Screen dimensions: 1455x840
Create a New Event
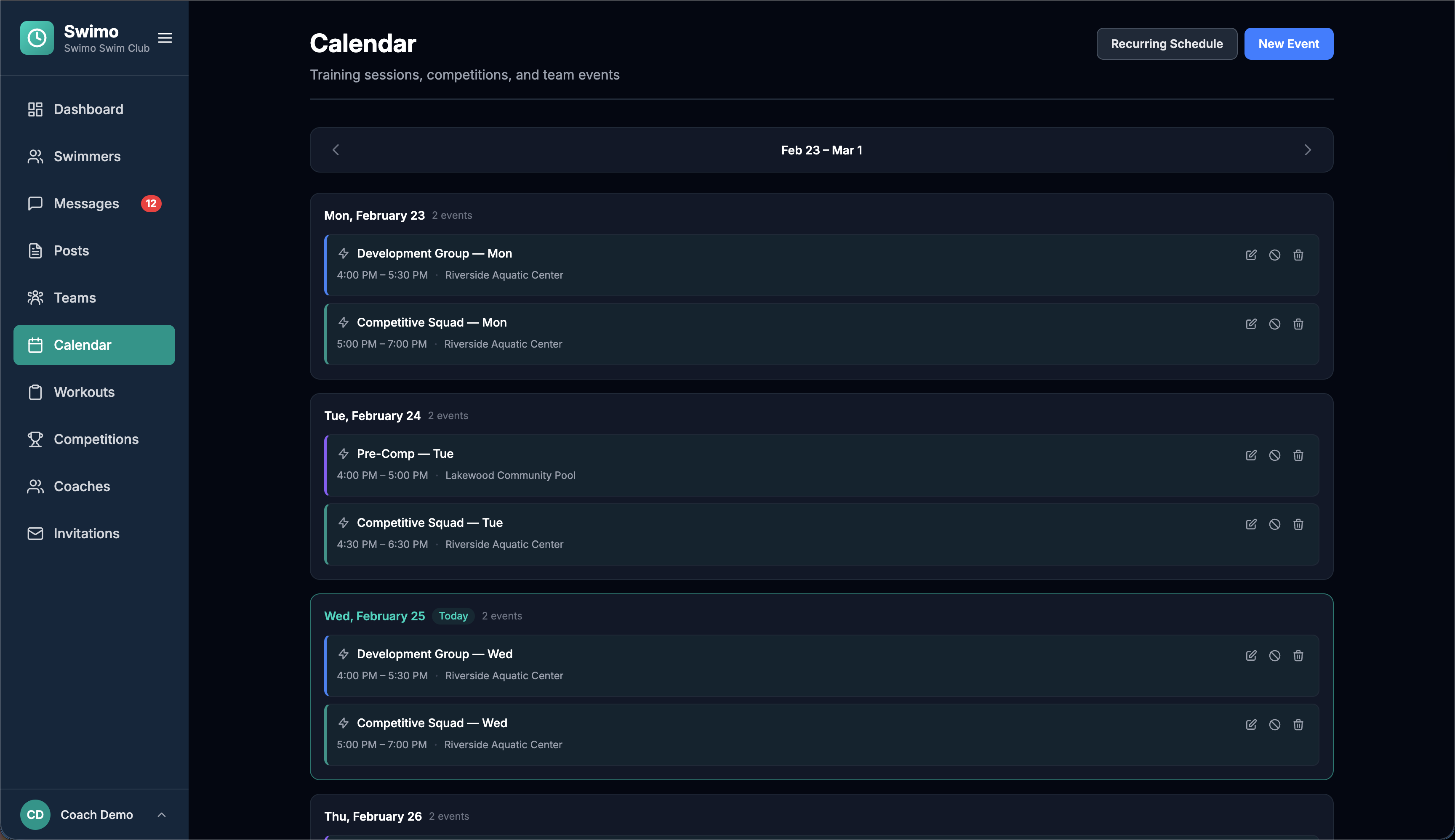(1289, 43)
